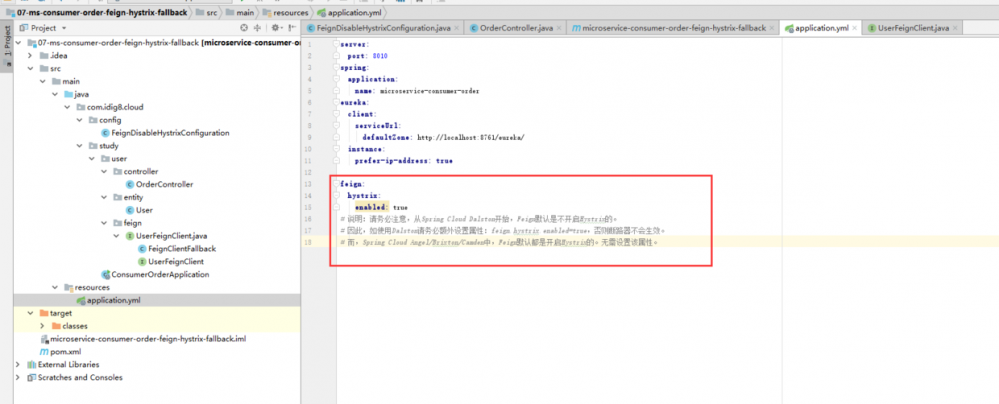Select the UserFeignClient interface in tree
999x404 pixels.
point(170,261)
